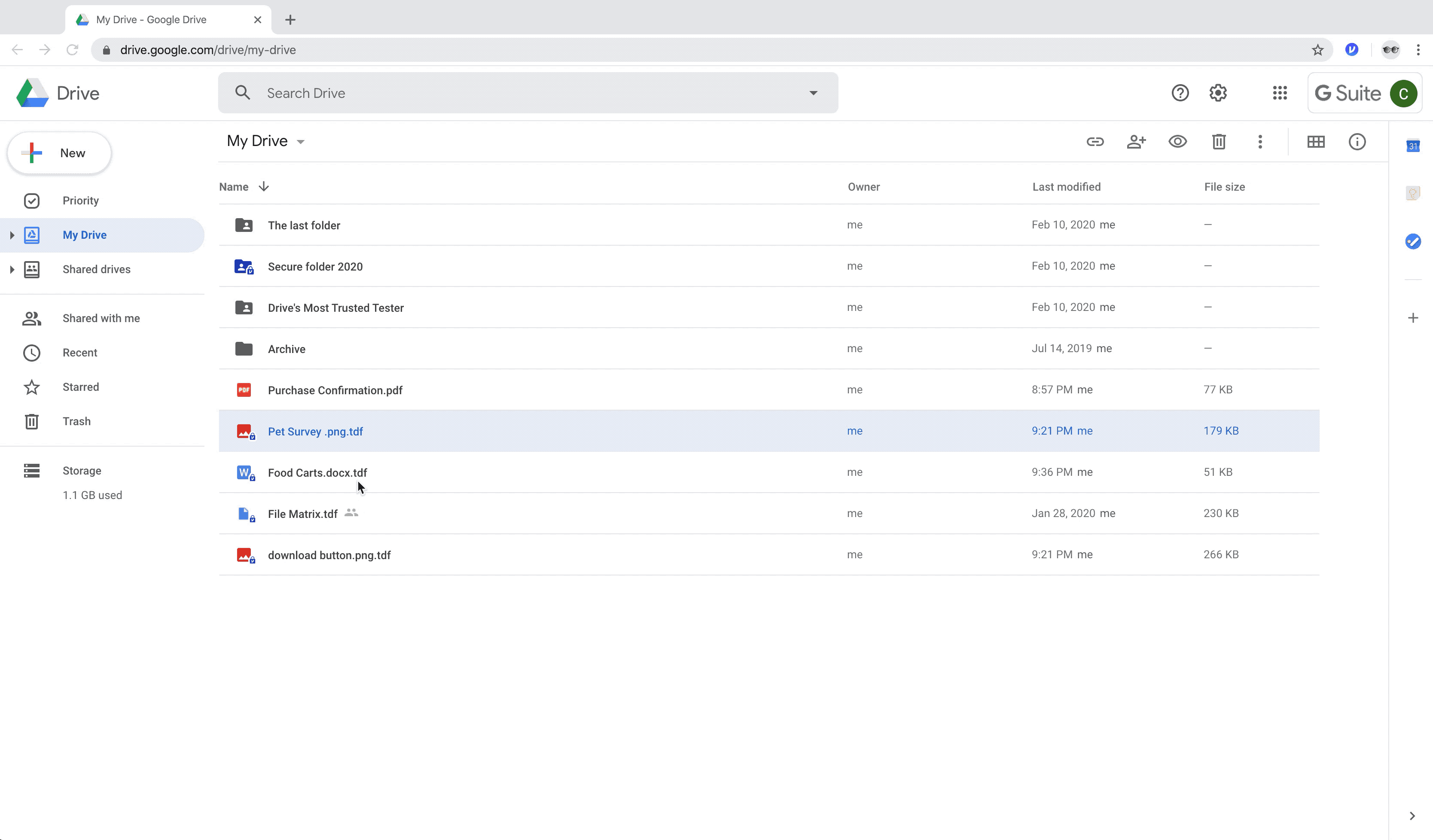Screen dimensions: 1433x840
Task: Open Calendar side panel icon
Action: [x=1412, y=146]
